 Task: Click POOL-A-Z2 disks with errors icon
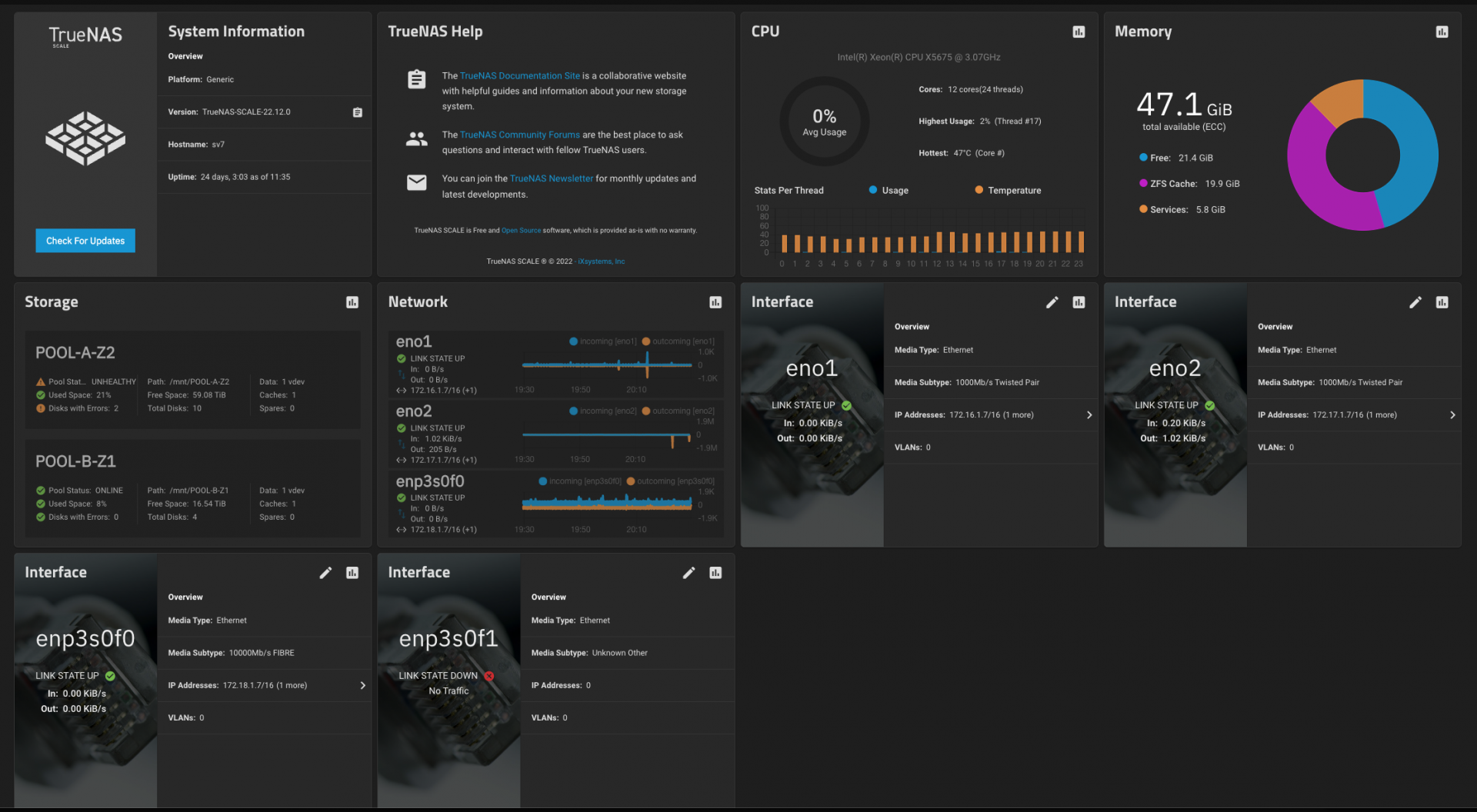point(41,408)
